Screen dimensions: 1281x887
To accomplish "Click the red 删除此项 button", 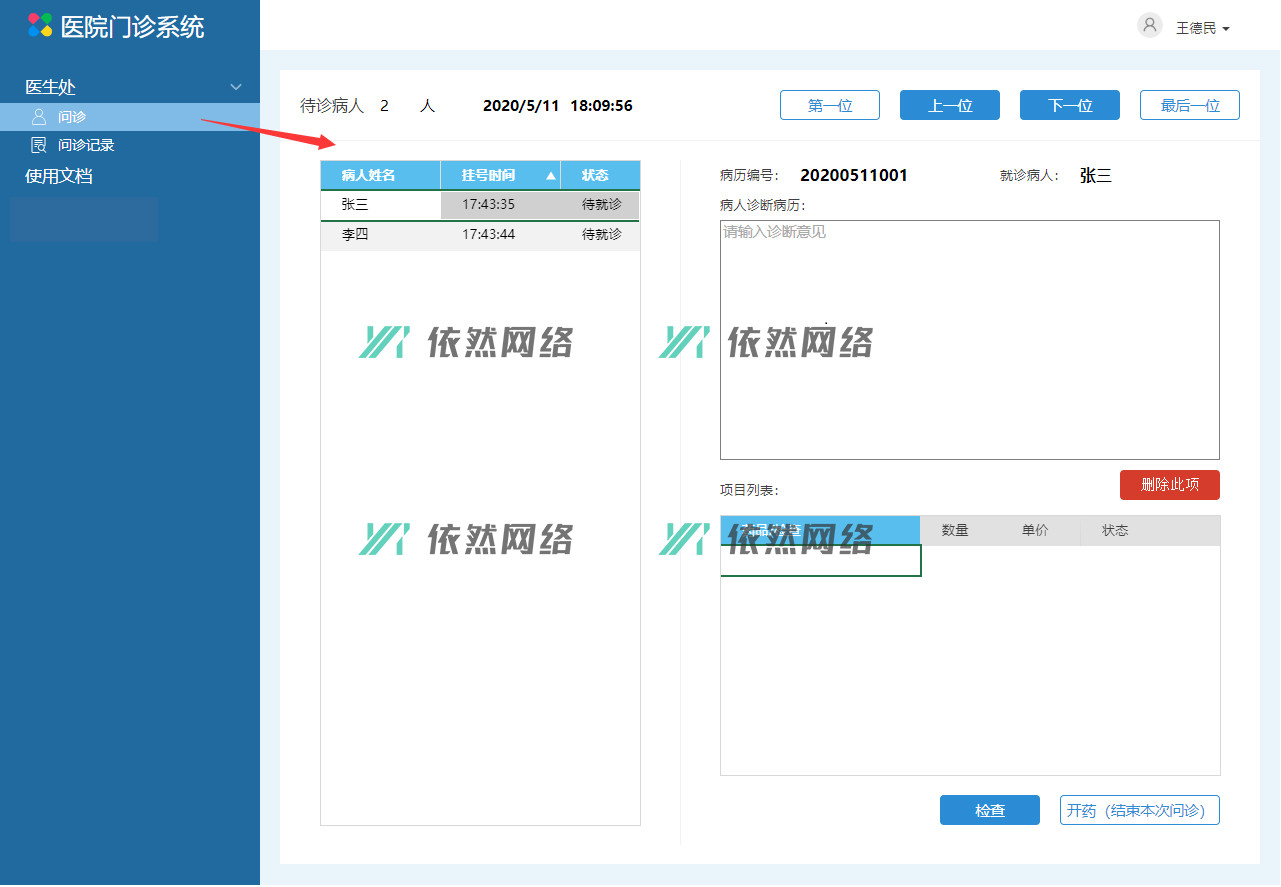I will 1169,485.
